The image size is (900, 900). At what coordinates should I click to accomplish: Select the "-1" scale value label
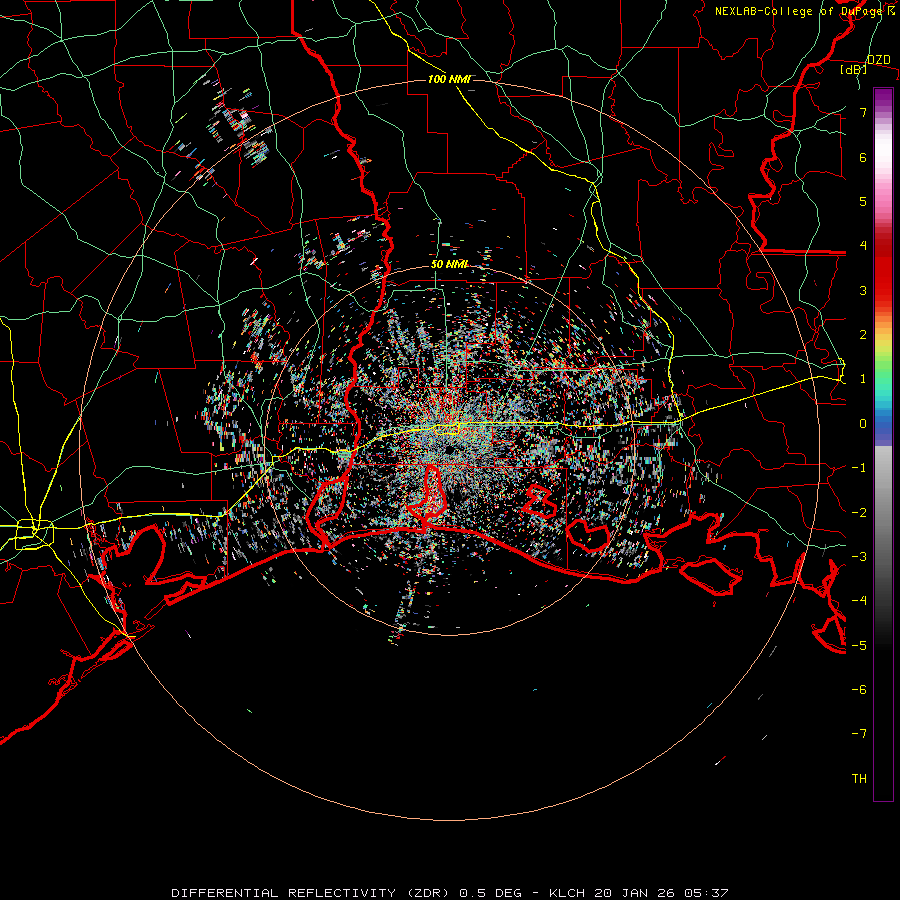(859, 468)
